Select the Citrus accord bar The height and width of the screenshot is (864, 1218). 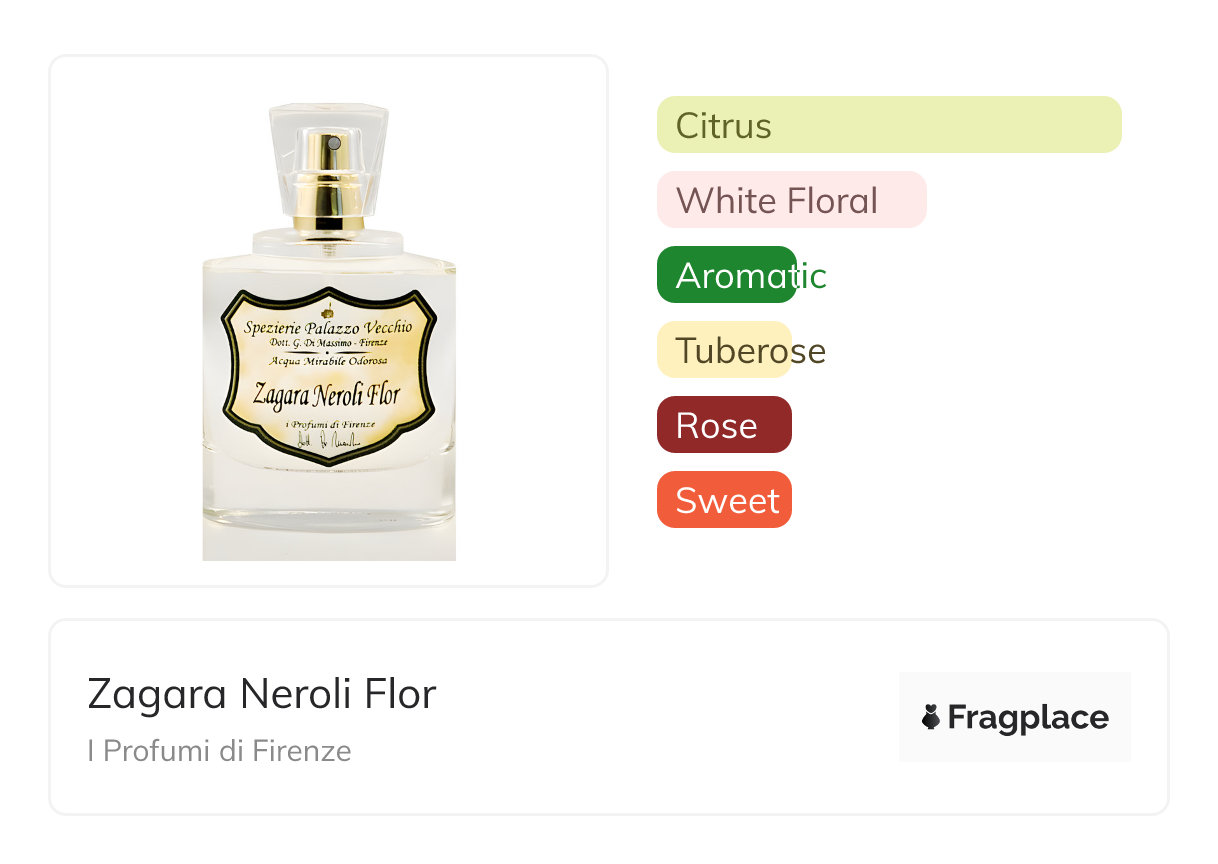click(888, 125)
